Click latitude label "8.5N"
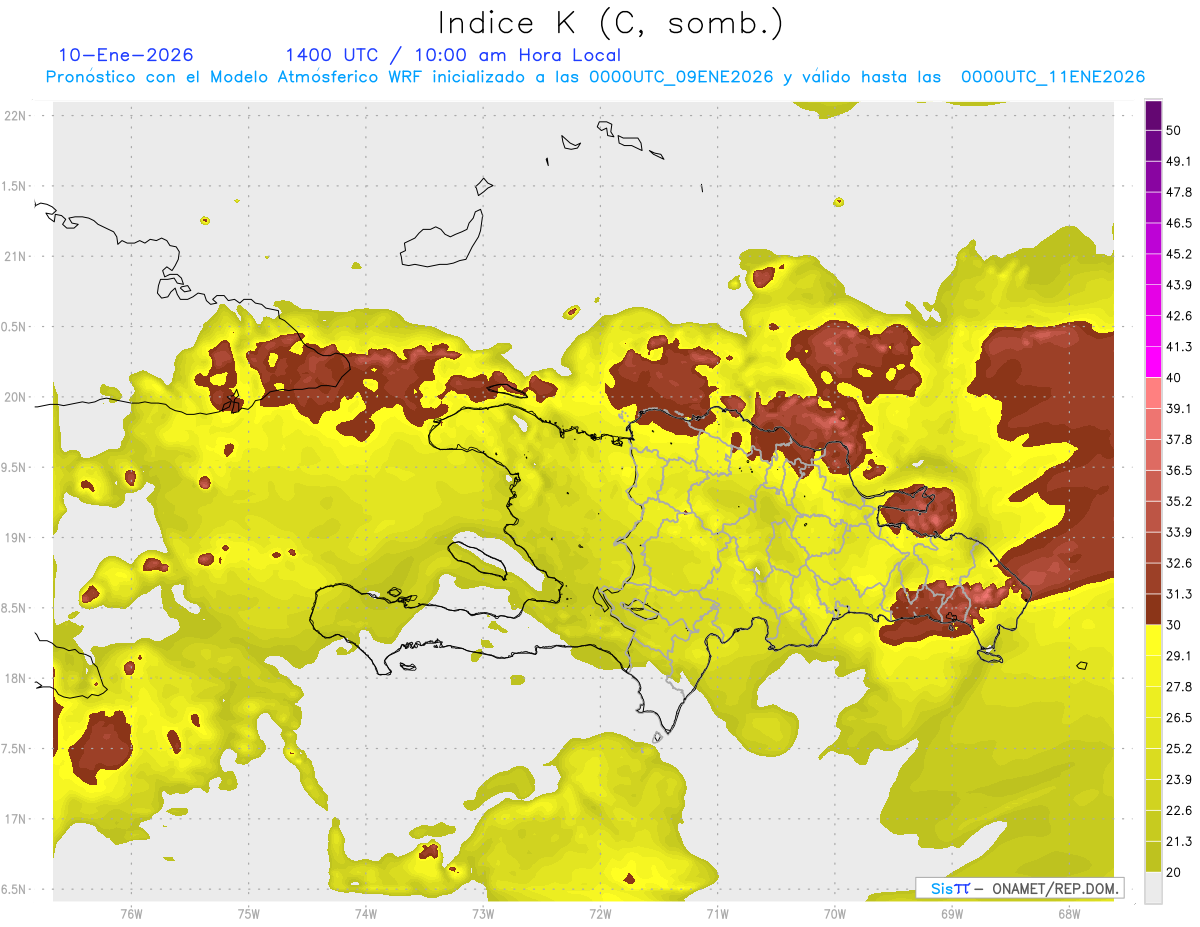This screenshot has width=1200, height=927. 15,609
